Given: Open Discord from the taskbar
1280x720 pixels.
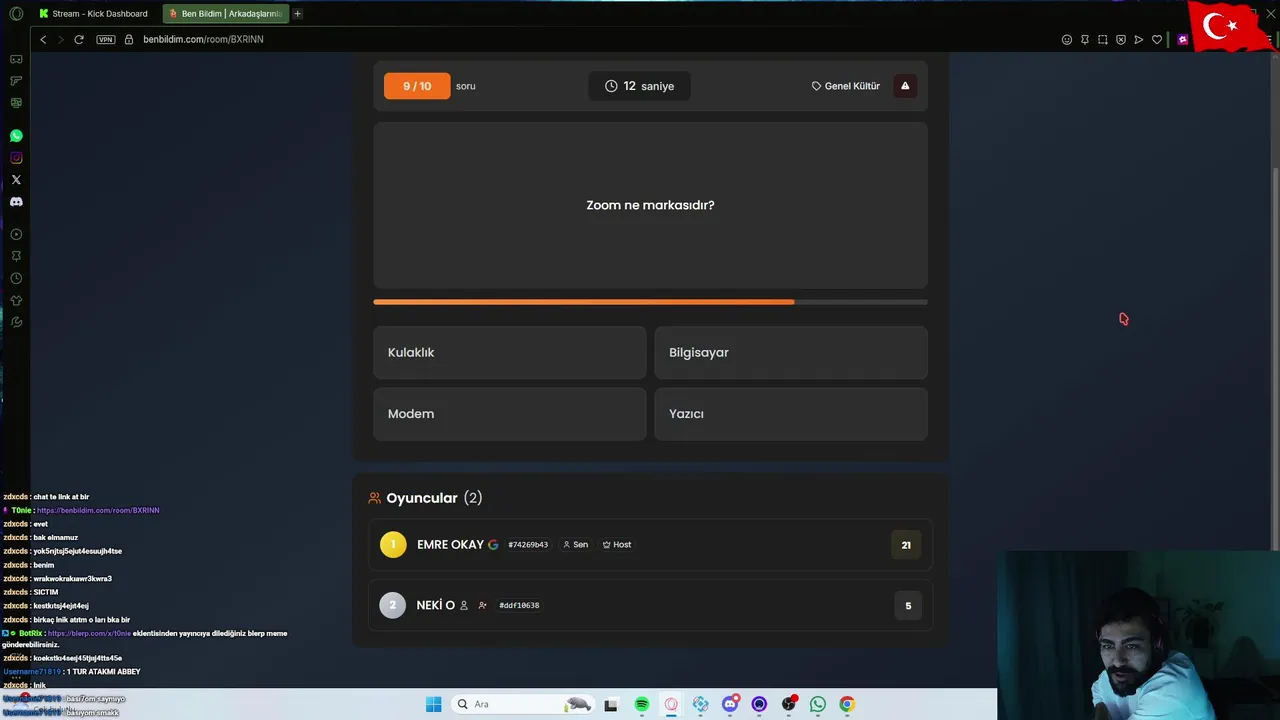Looking at the screenshot, I should tap(730, 704).
